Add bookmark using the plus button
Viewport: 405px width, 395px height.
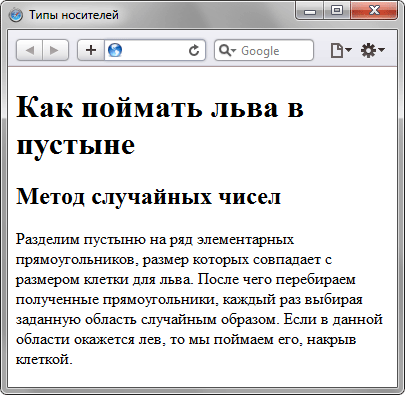(91, 50)
